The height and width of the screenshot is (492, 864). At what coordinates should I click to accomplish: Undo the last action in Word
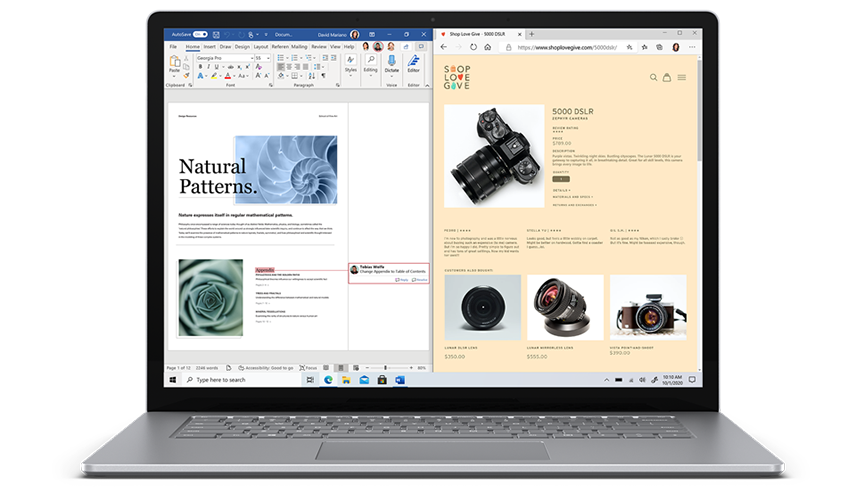[228, 35]
